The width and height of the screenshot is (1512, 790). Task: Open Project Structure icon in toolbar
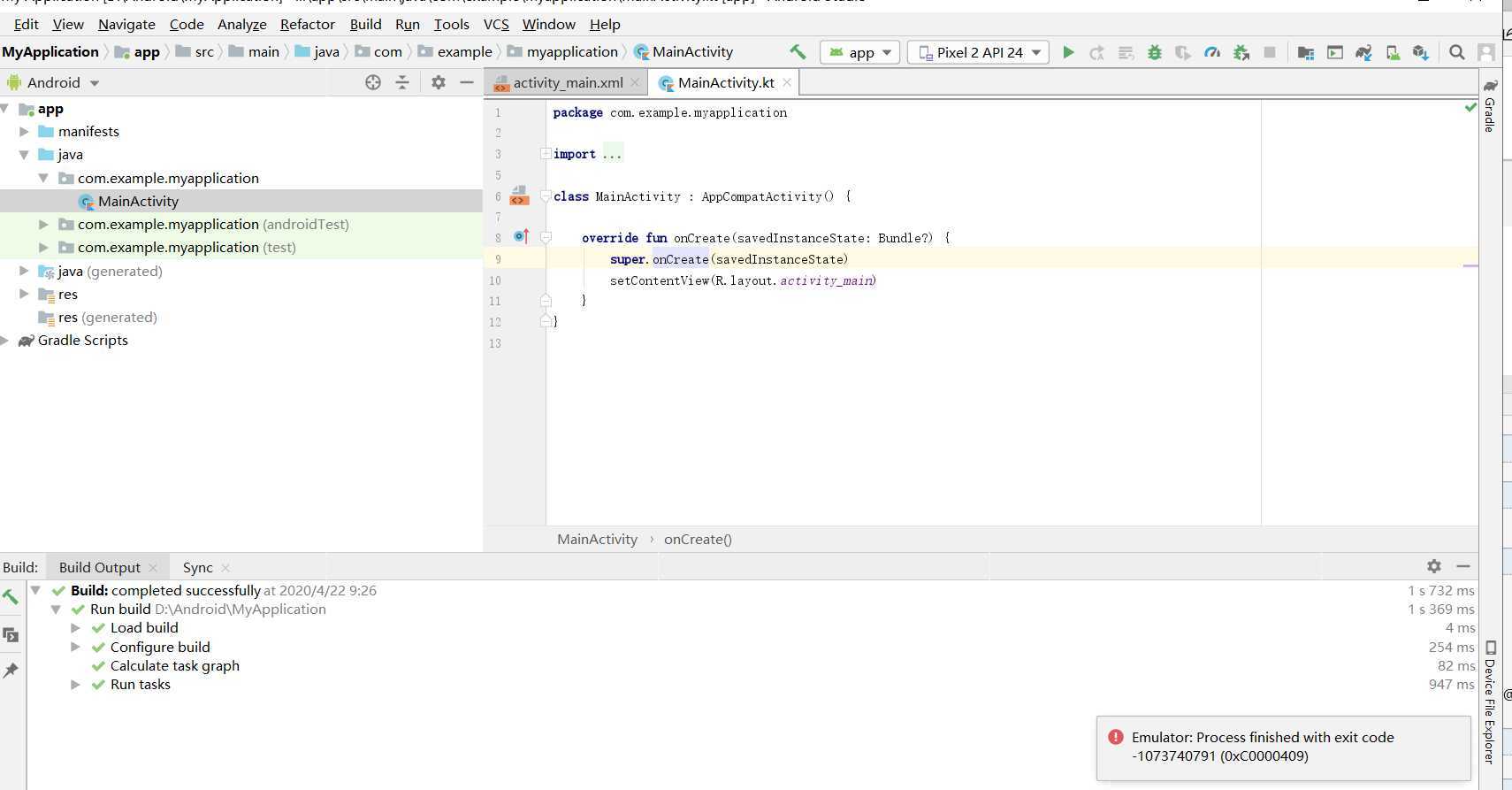tap(1305, 52)
